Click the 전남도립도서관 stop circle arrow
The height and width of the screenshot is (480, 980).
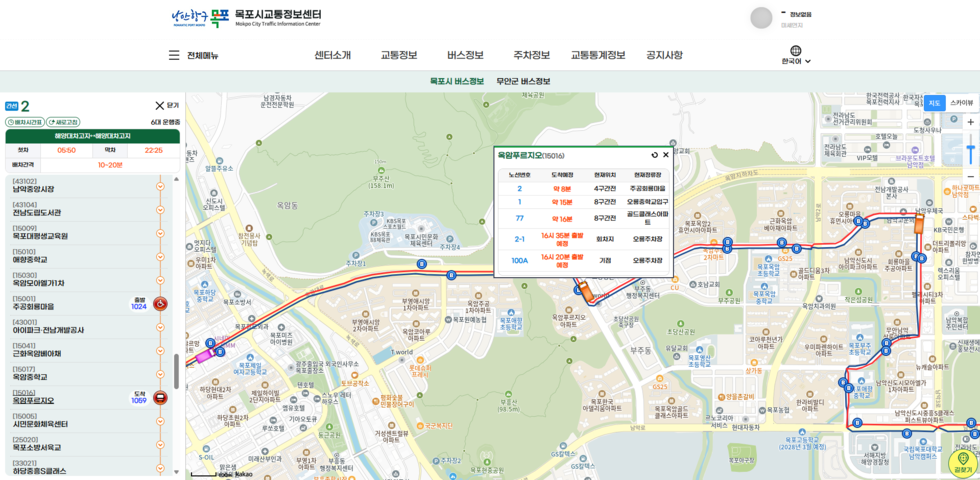tap(160, 209)
